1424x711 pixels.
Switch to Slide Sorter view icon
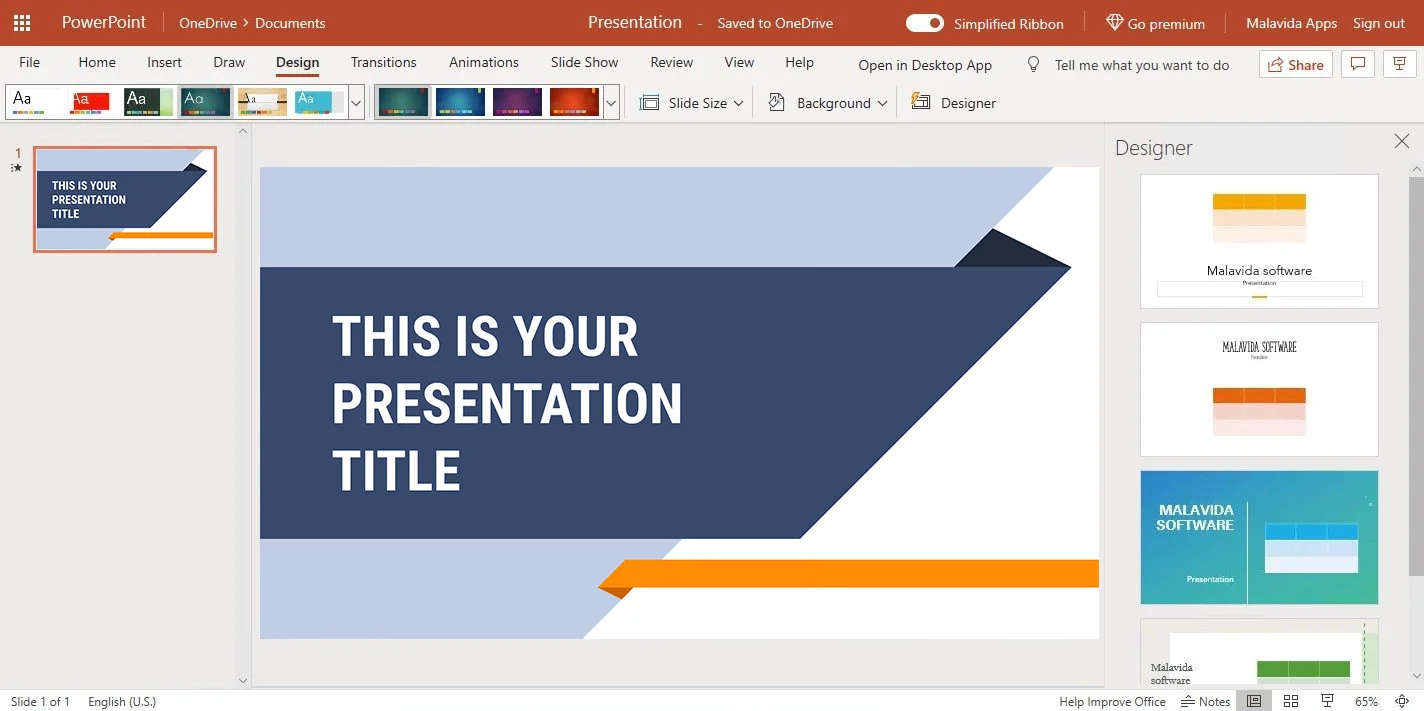click(x=1291, y=701)
